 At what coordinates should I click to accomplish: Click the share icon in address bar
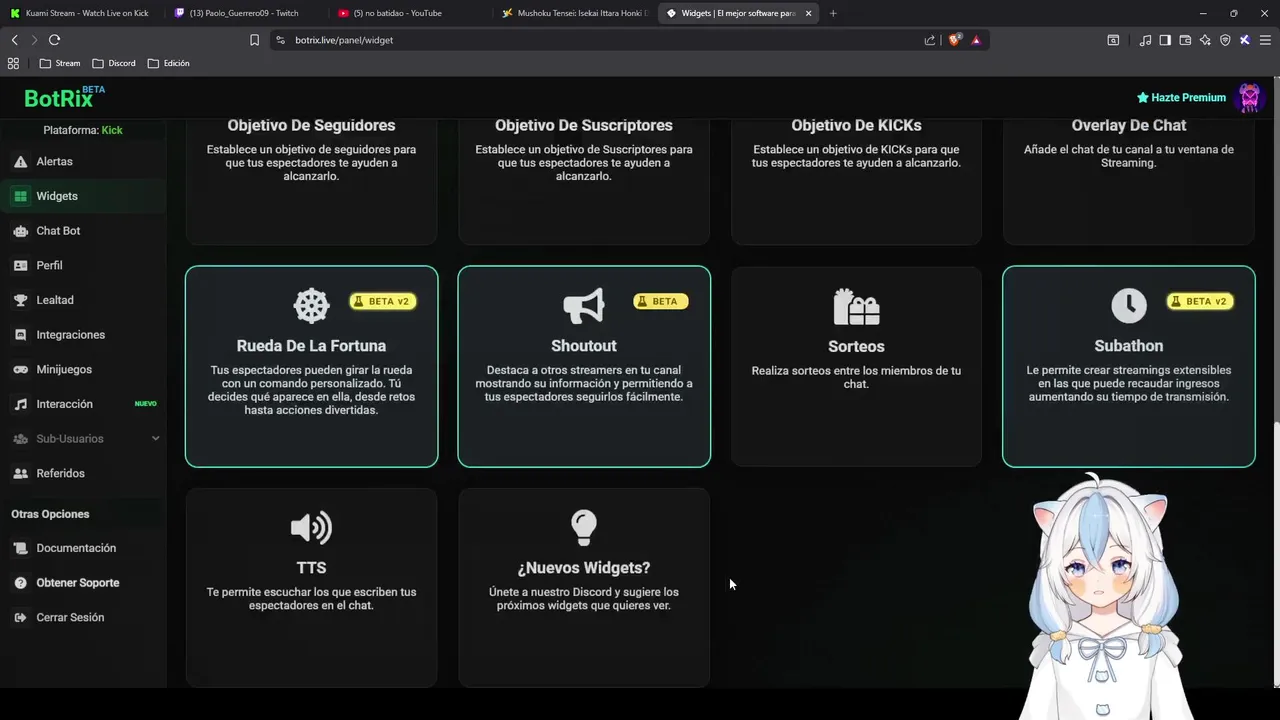(930, 40)
